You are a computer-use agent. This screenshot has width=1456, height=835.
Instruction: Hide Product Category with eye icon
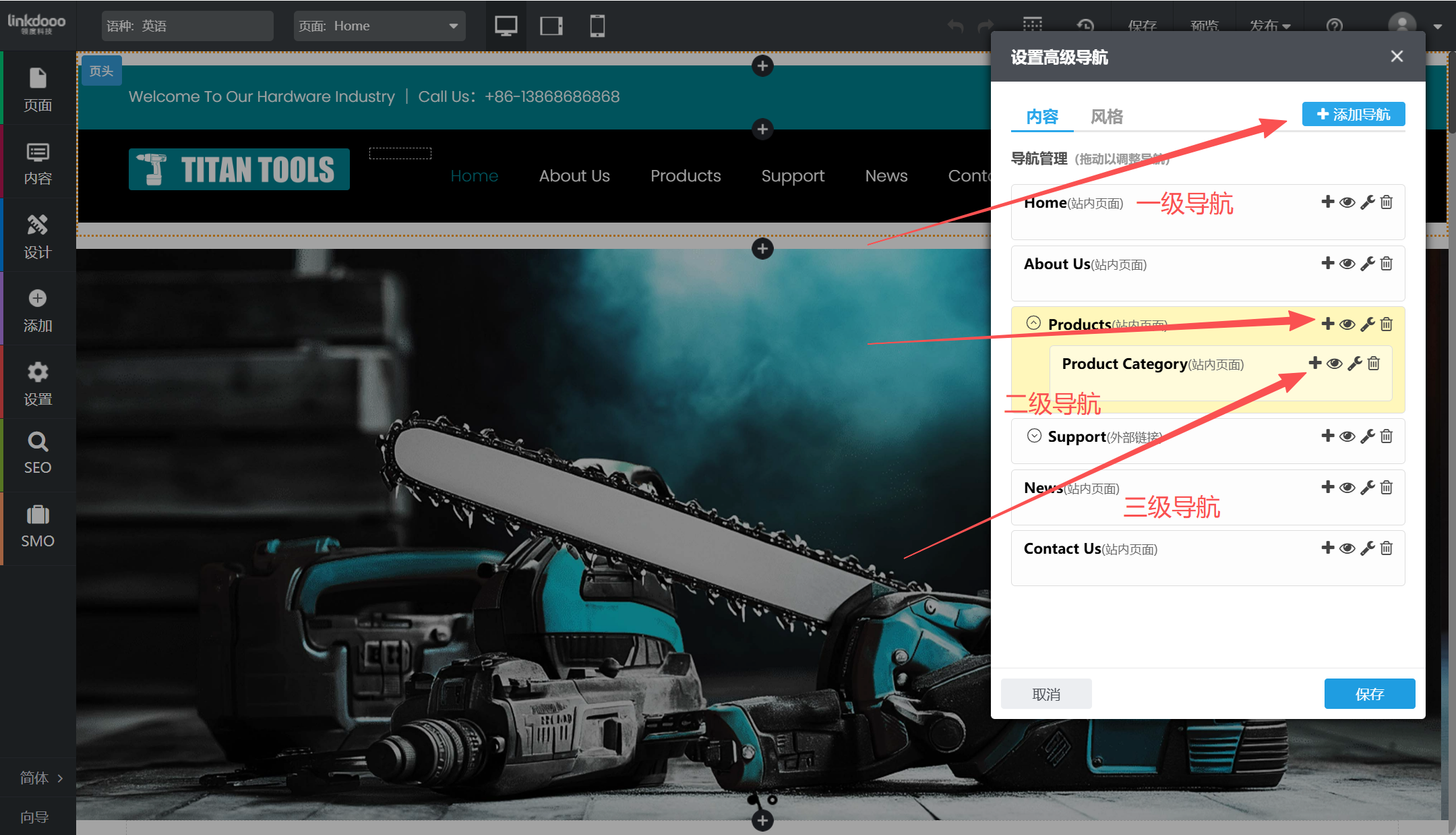pos(1334,364)
